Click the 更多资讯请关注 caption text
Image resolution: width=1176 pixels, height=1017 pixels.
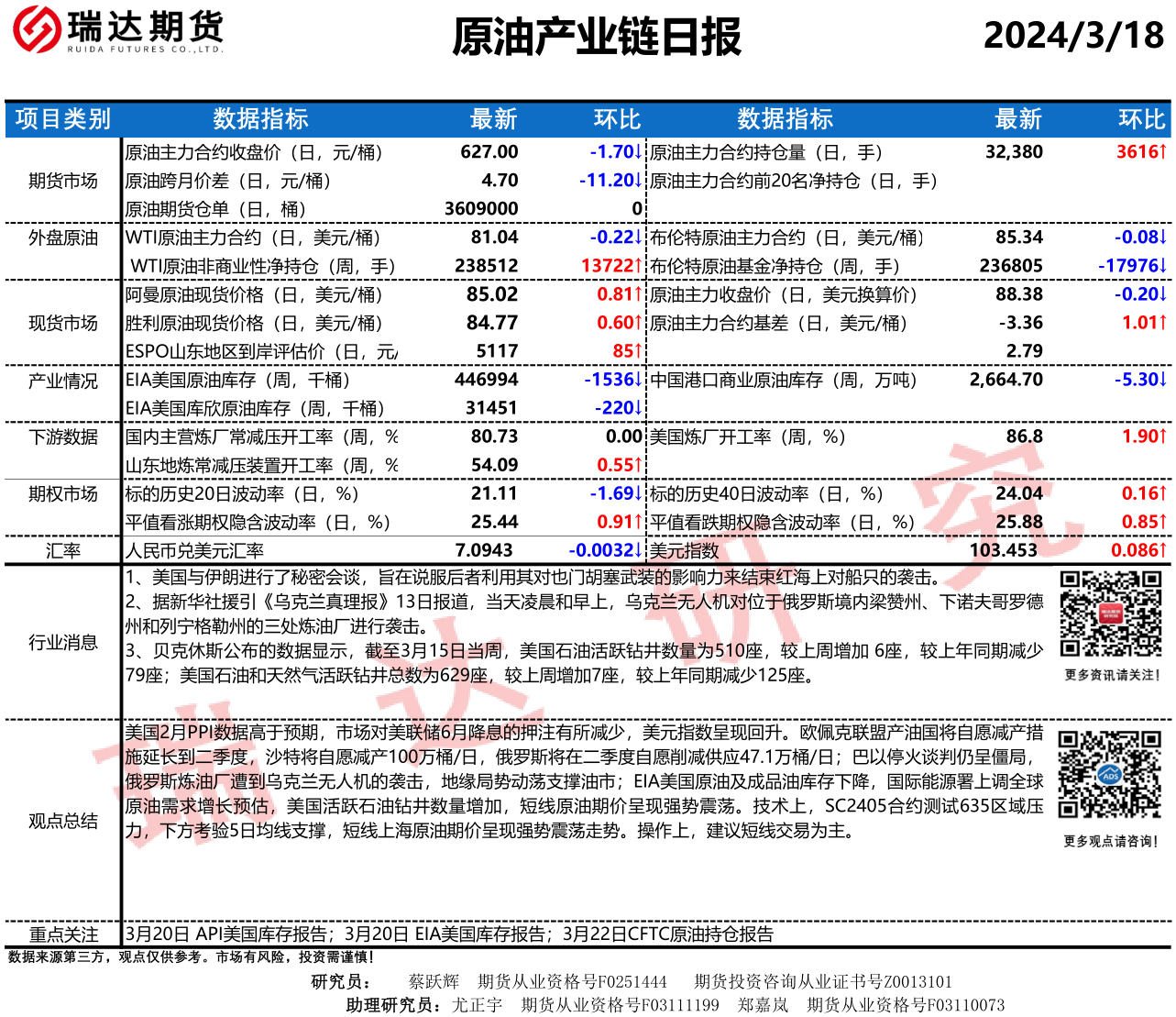coord(1112,675)
